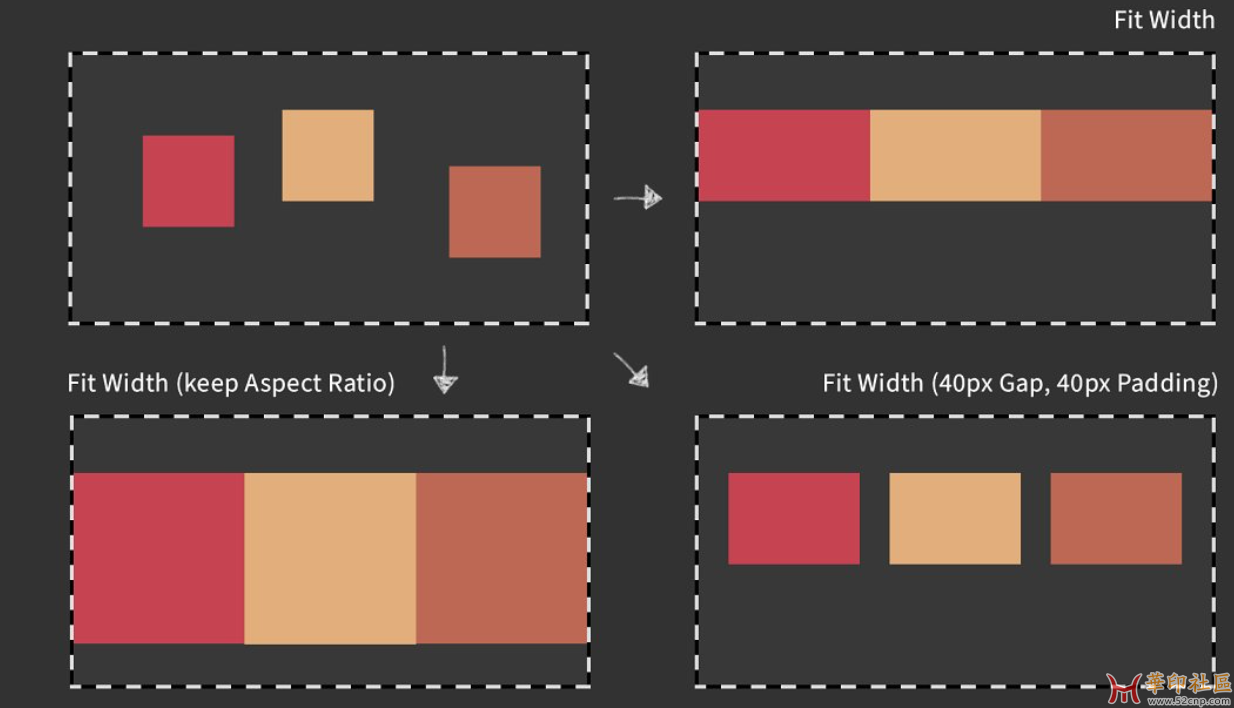Click the tan block in keep Aspect Ratio panel
Viewport: 1234px width, 708px height.
click(x=330, y=558)
